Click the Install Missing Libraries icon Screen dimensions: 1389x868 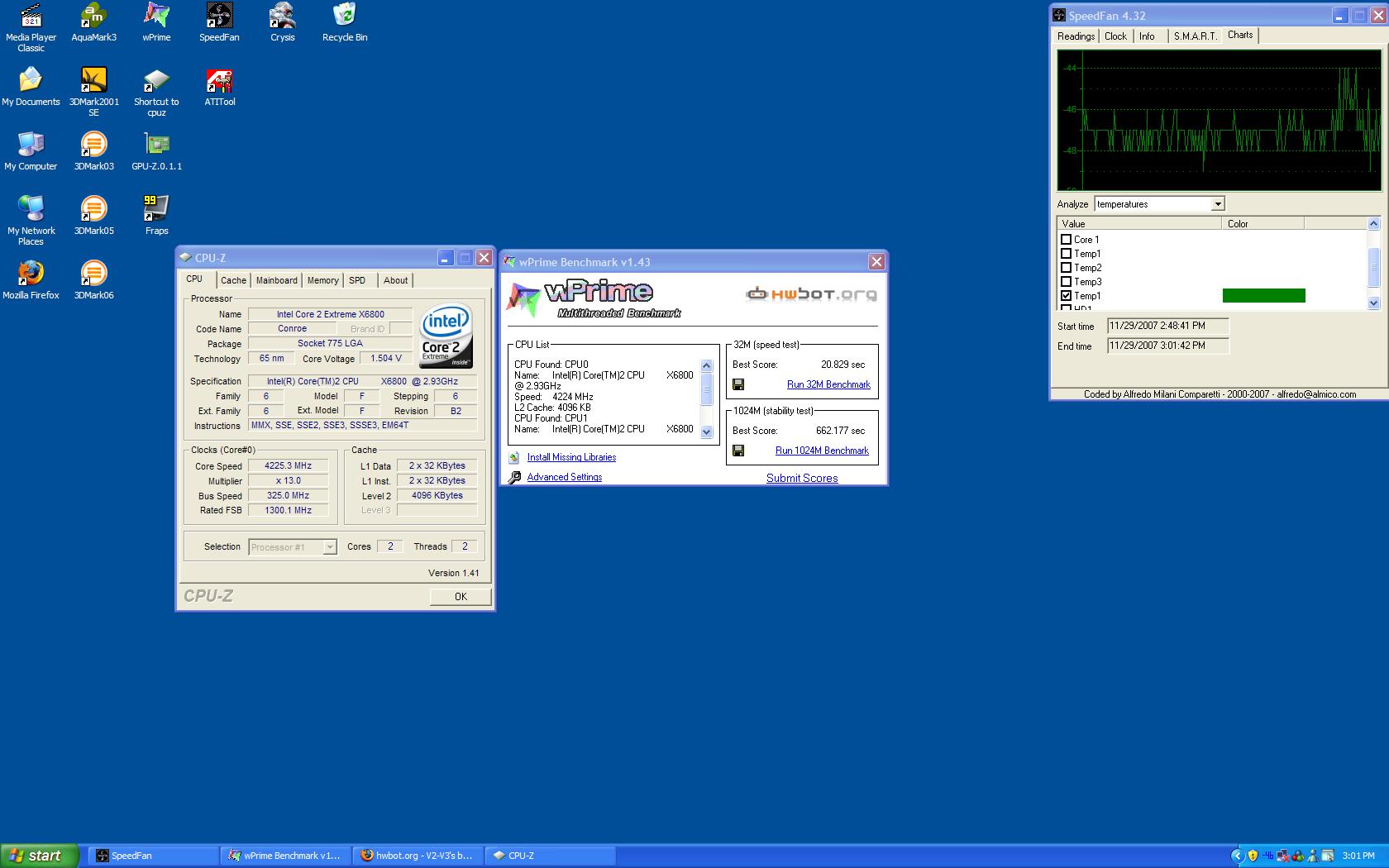(x=514, y=457)
